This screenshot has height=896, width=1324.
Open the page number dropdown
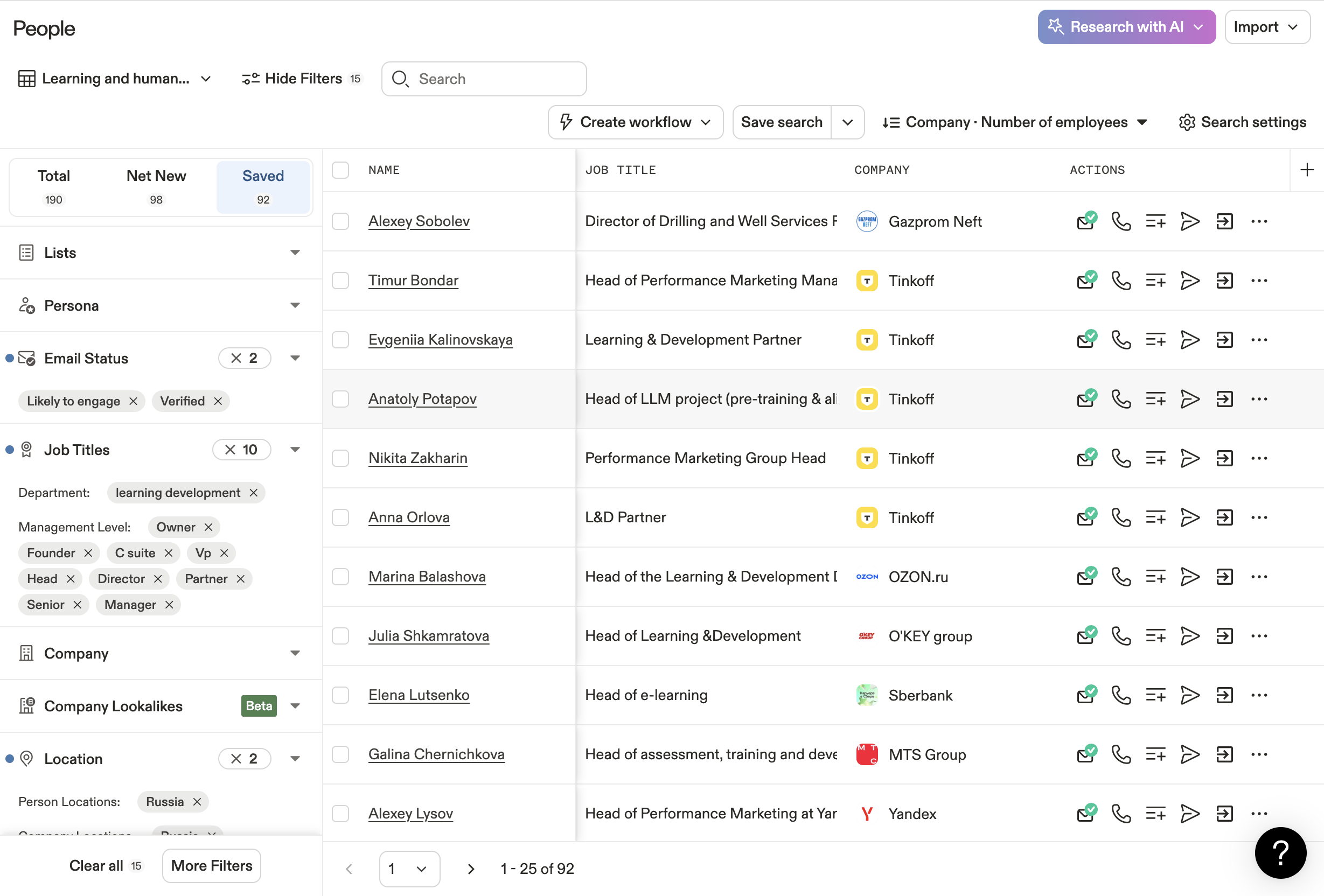pos(409,869)
